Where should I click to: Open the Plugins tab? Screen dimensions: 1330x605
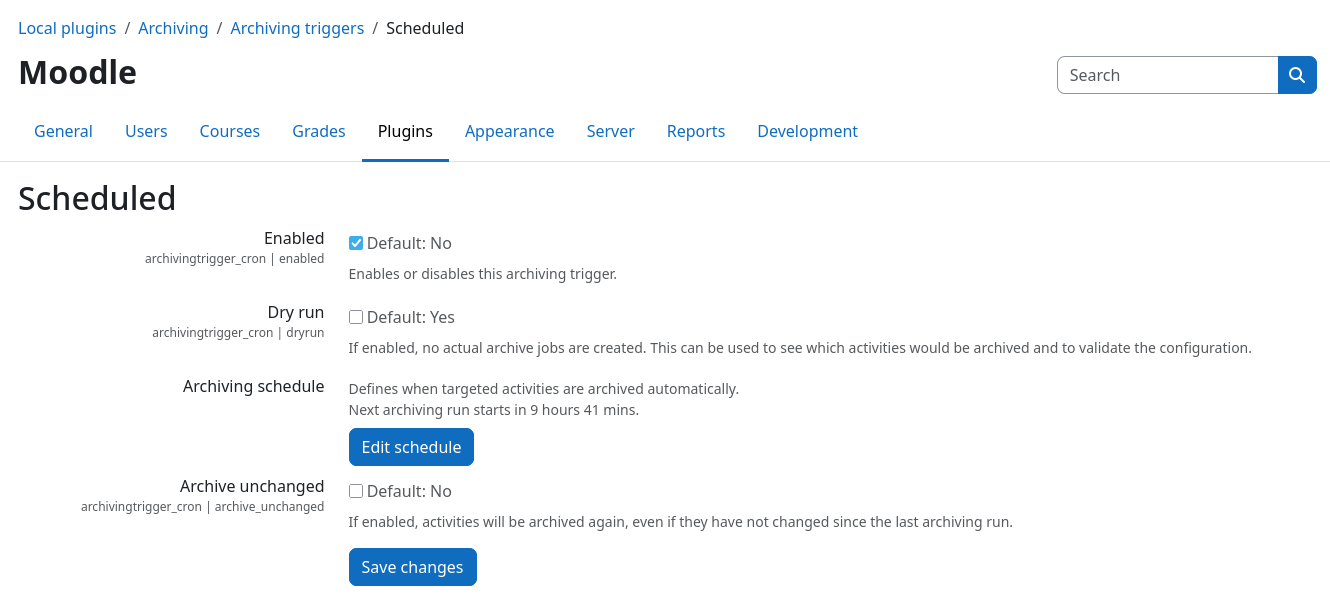point(405,131)
